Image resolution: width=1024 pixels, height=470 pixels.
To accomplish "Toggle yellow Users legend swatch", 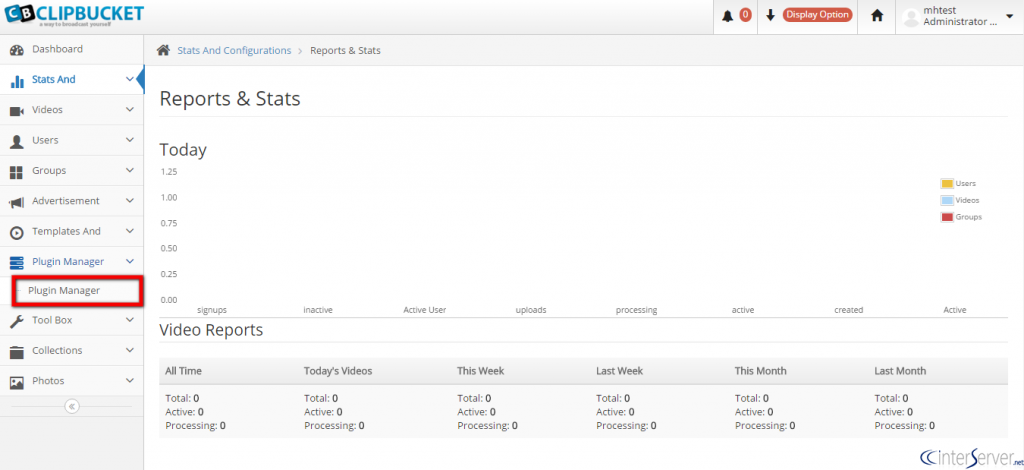I will (947, 183).
